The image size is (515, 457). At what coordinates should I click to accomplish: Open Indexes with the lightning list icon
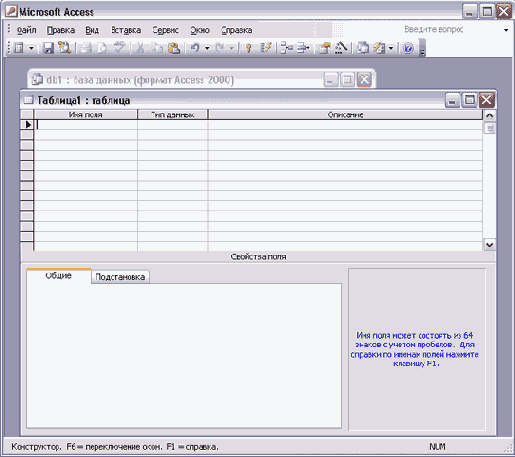pyautogui.click(x=266, y=48)
